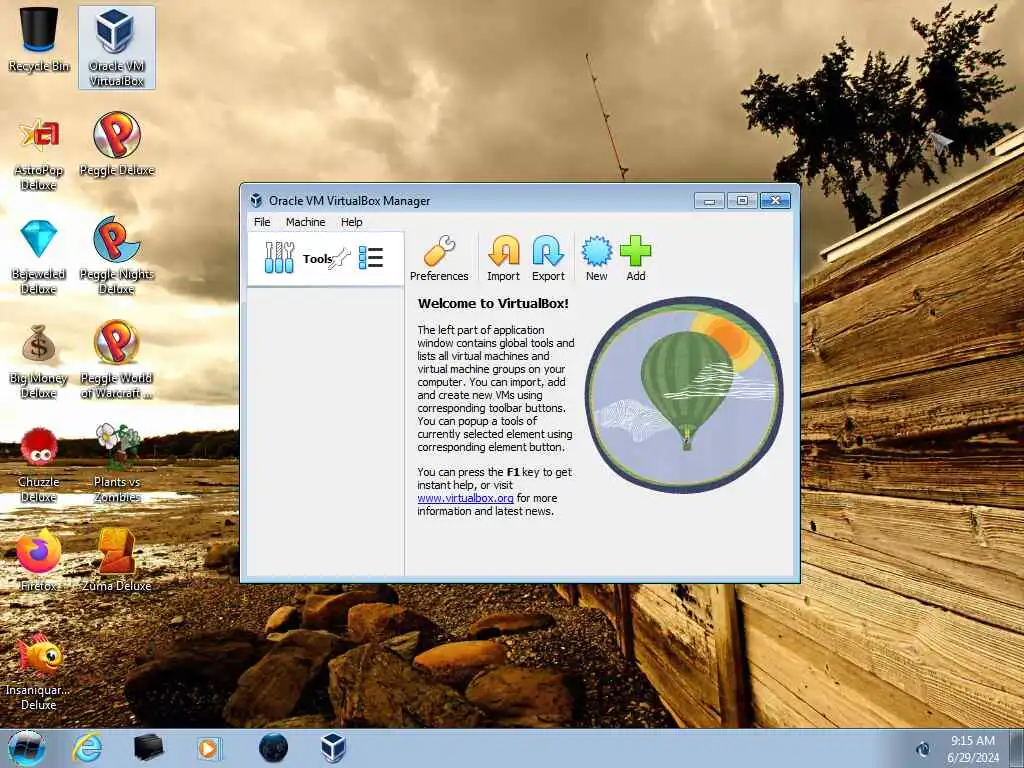The width and height of the screenshot is (1024, 768).
Task: Create a New virtual machine
Action: [x=596, y=259]
